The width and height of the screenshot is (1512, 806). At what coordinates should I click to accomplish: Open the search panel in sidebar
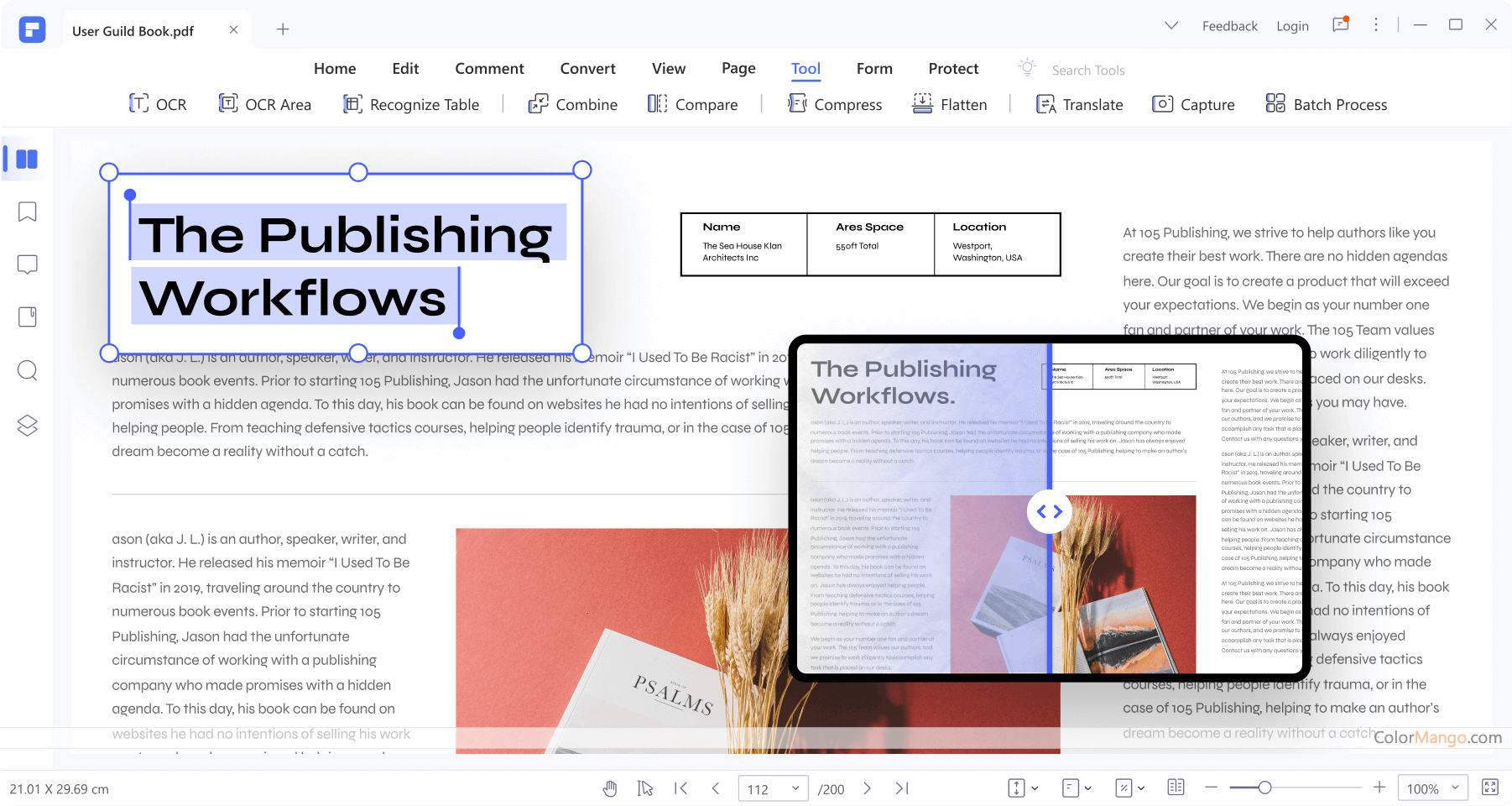[27, 370]
